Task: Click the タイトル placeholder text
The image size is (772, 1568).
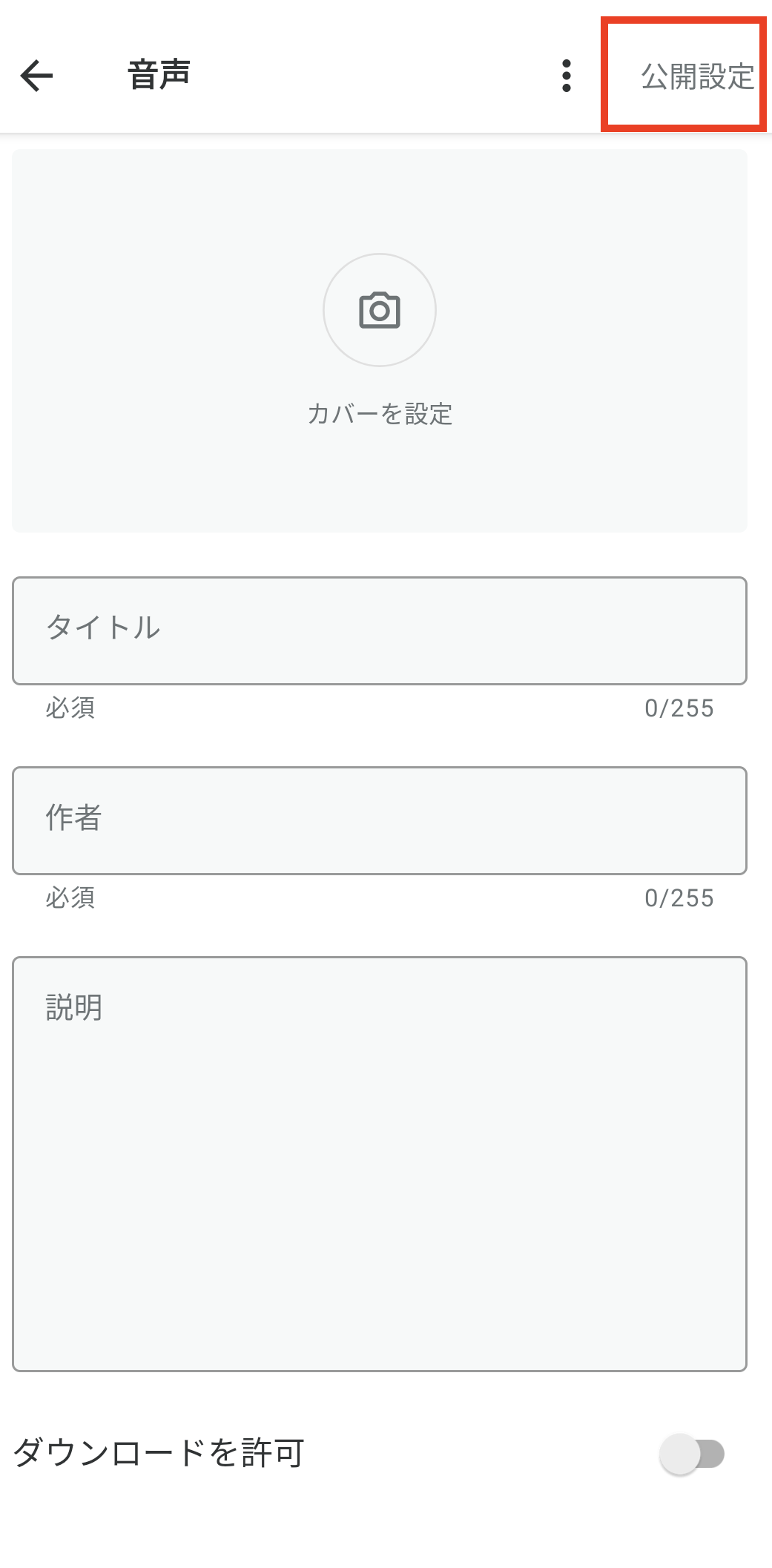Action: tap(103, 627)
